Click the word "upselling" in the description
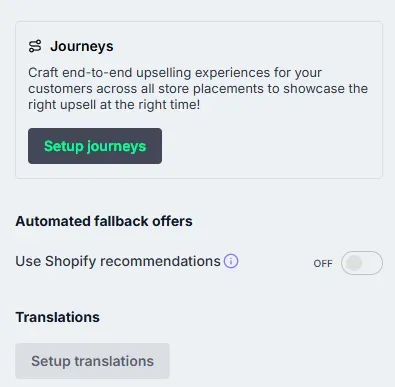Viewport: 395px width, 387px height. point(164,73)
